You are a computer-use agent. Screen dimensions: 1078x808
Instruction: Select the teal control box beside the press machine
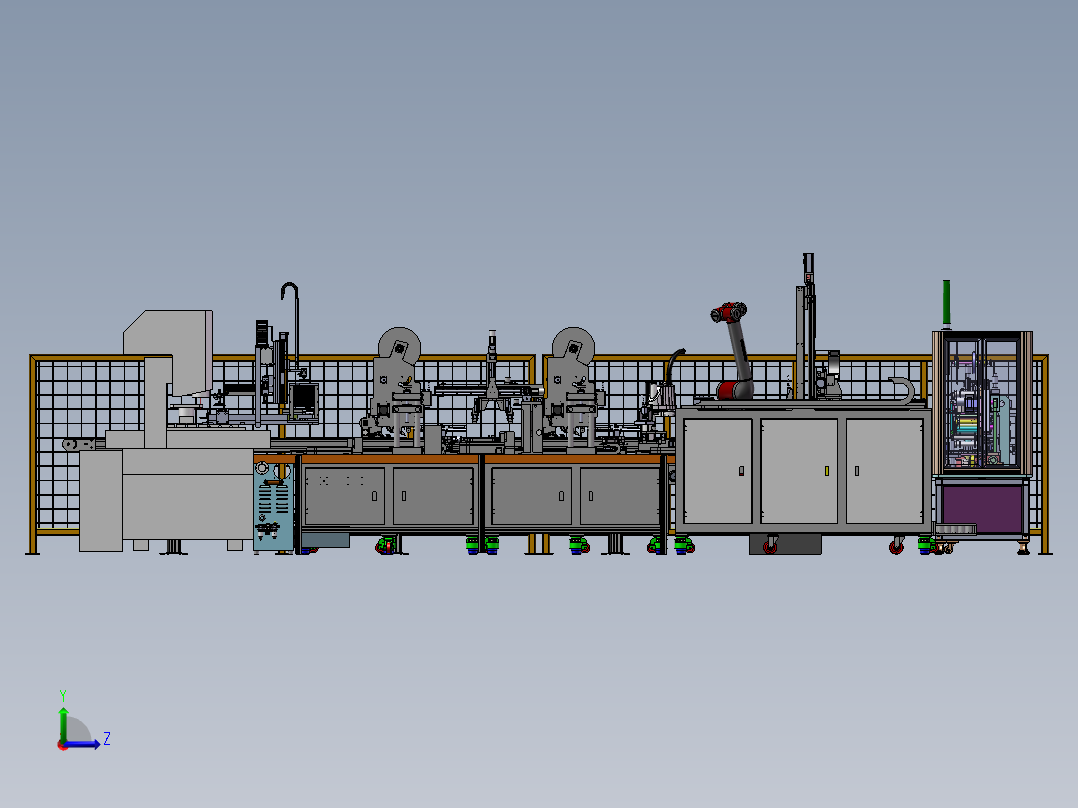[x=274, y=506]
